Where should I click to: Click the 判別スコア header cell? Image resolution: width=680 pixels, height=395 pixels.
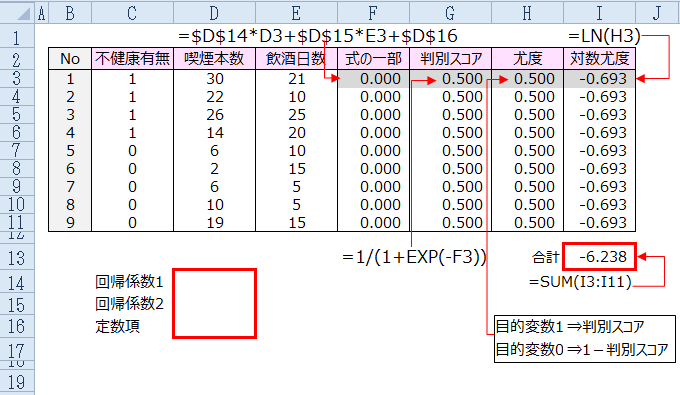[x=450, y=59]
